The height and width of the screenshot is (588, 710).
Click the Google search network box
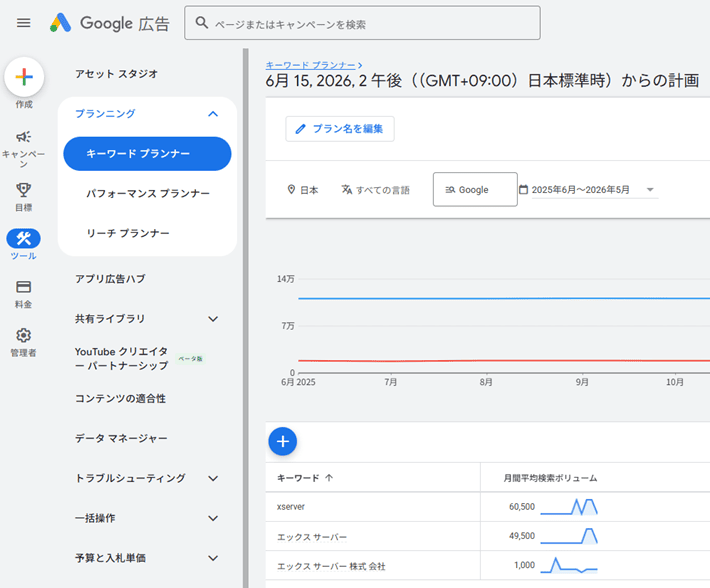(475, 189)
